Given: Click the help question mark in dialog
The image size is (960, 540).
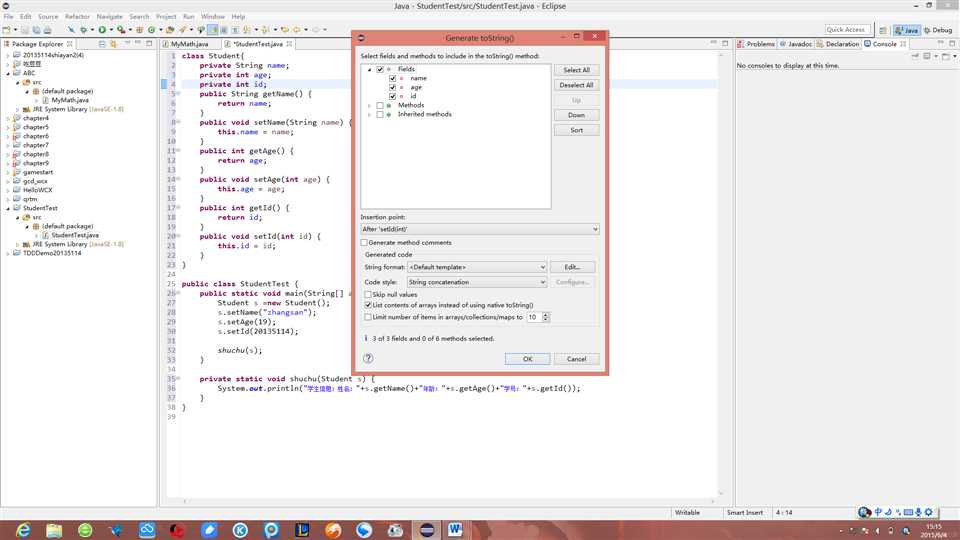Looking at the screenshot, I should click(x=368, y=358).
